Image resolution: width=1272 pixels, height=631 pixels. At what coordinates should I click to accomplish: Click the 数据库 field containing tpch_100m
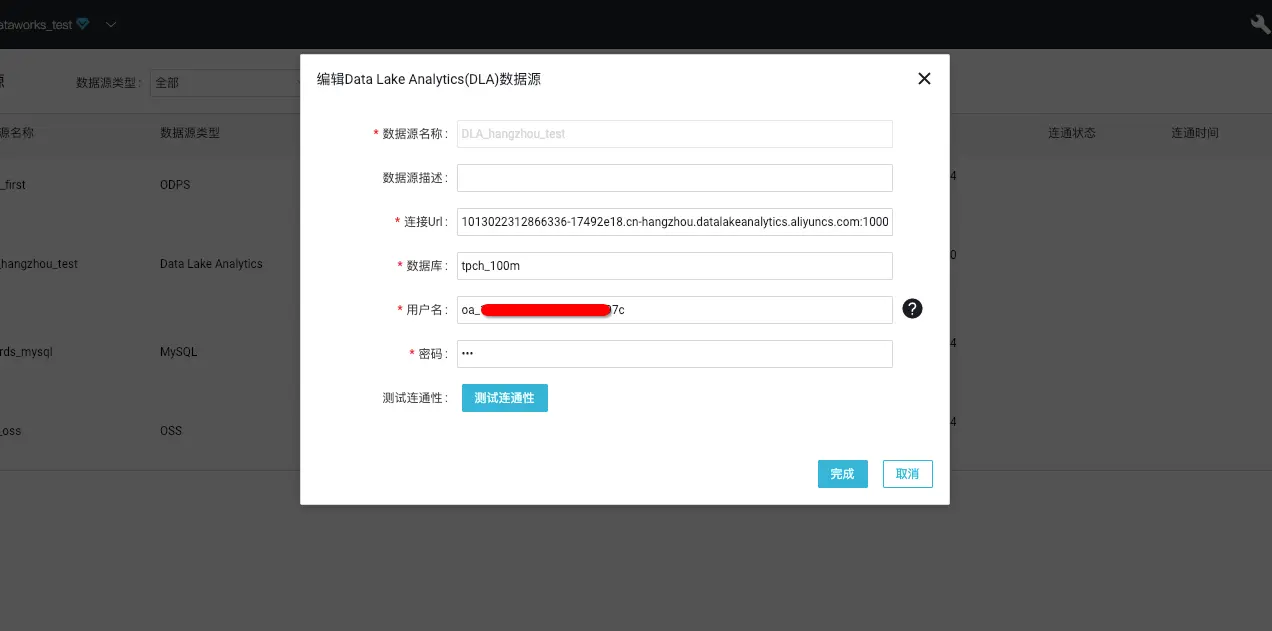tap(674, 265)
